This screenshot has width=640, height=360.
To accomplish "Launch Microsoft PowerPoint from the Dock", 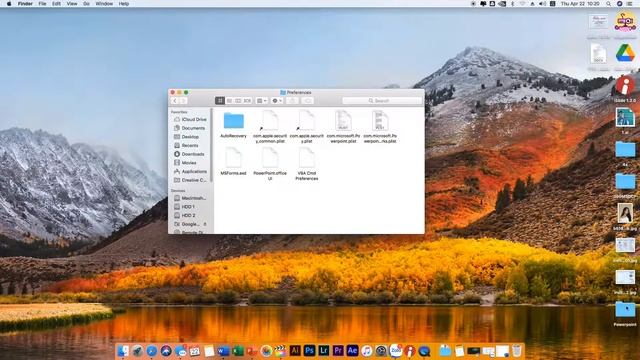I will click(x=252, y=351).
